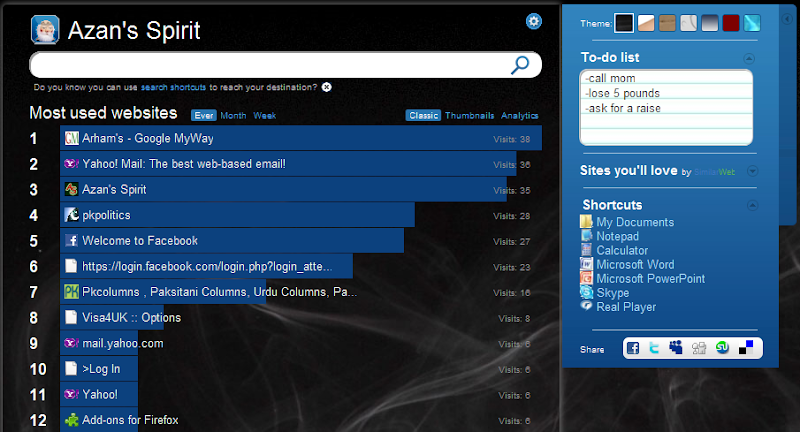800x432 pixels.
Task: Choose the light gray theme swatch
Action: [688, 23]
